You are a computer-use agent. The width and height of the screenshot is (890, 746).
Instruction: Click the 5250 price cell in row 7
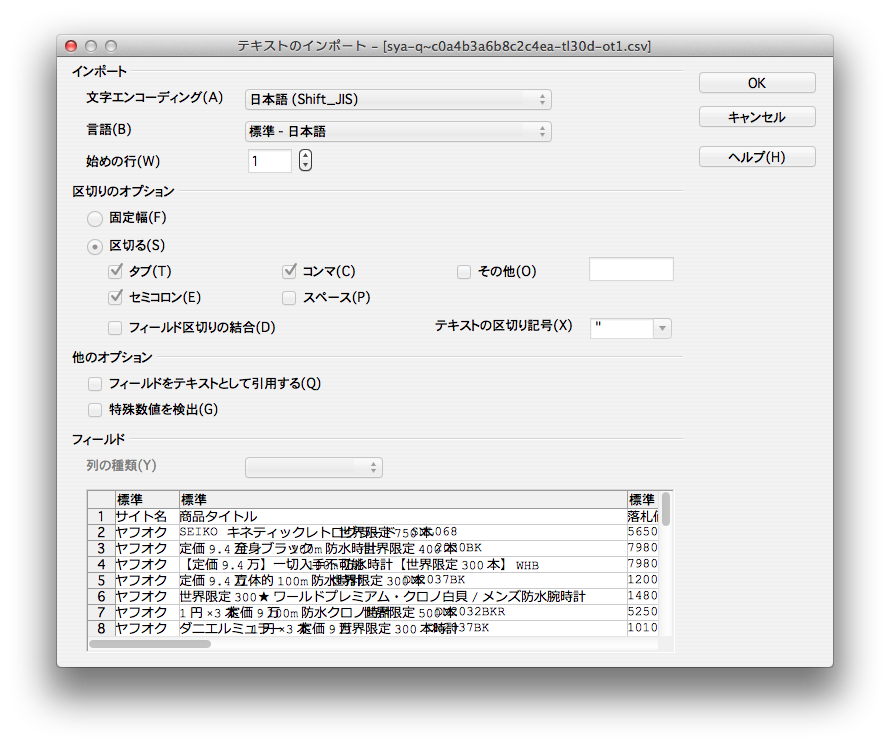click(x=643, y=612)
